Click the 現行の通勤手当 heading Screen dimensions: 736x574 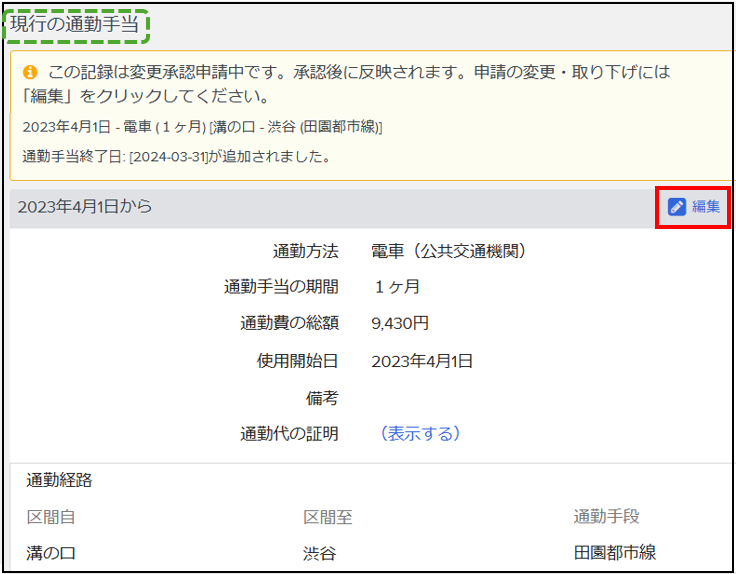75,25
